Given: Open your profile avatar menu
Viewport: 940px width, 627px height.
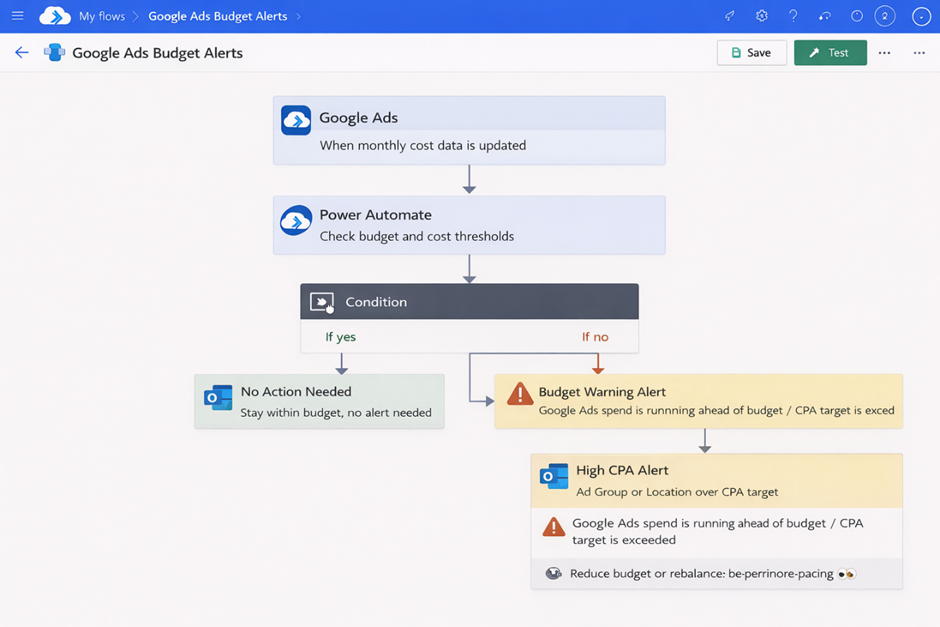Looking at the screenshot, I should pos(920,16).
